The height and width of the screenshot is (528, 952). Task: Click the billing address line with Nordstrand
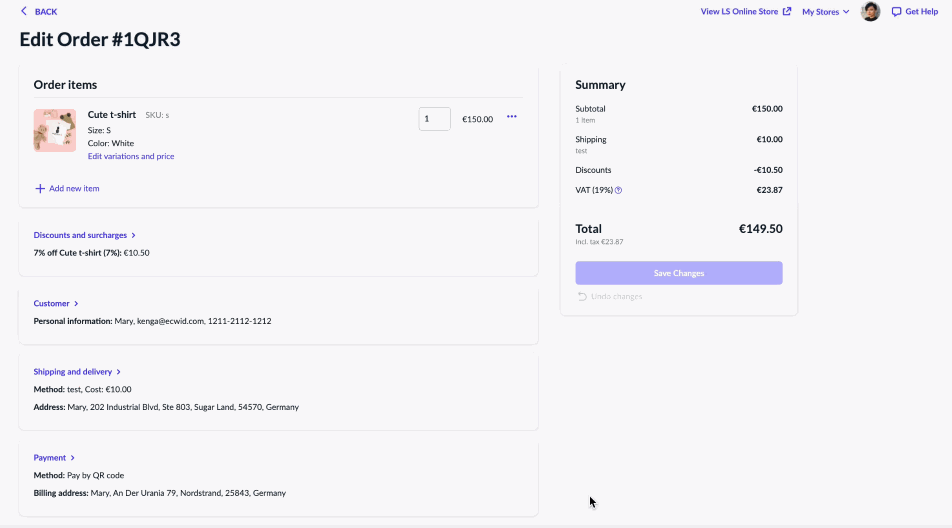click(160, 493)
